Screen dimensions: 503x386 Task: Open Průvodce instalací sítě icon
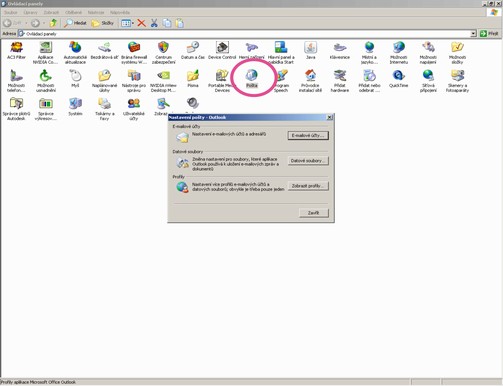pos(310,76)
